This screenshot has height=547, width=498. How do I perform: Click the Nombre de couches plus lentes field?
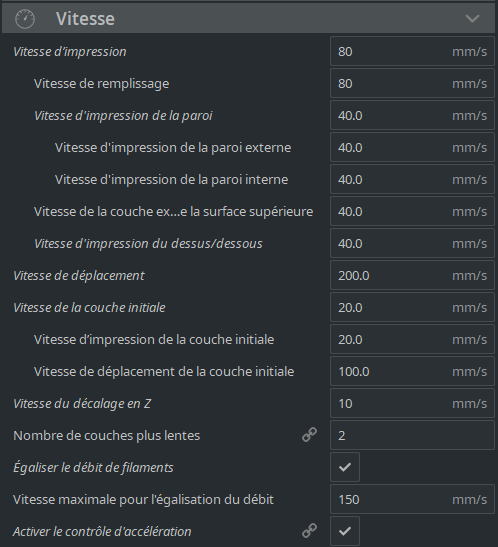(x=412, y=435)
